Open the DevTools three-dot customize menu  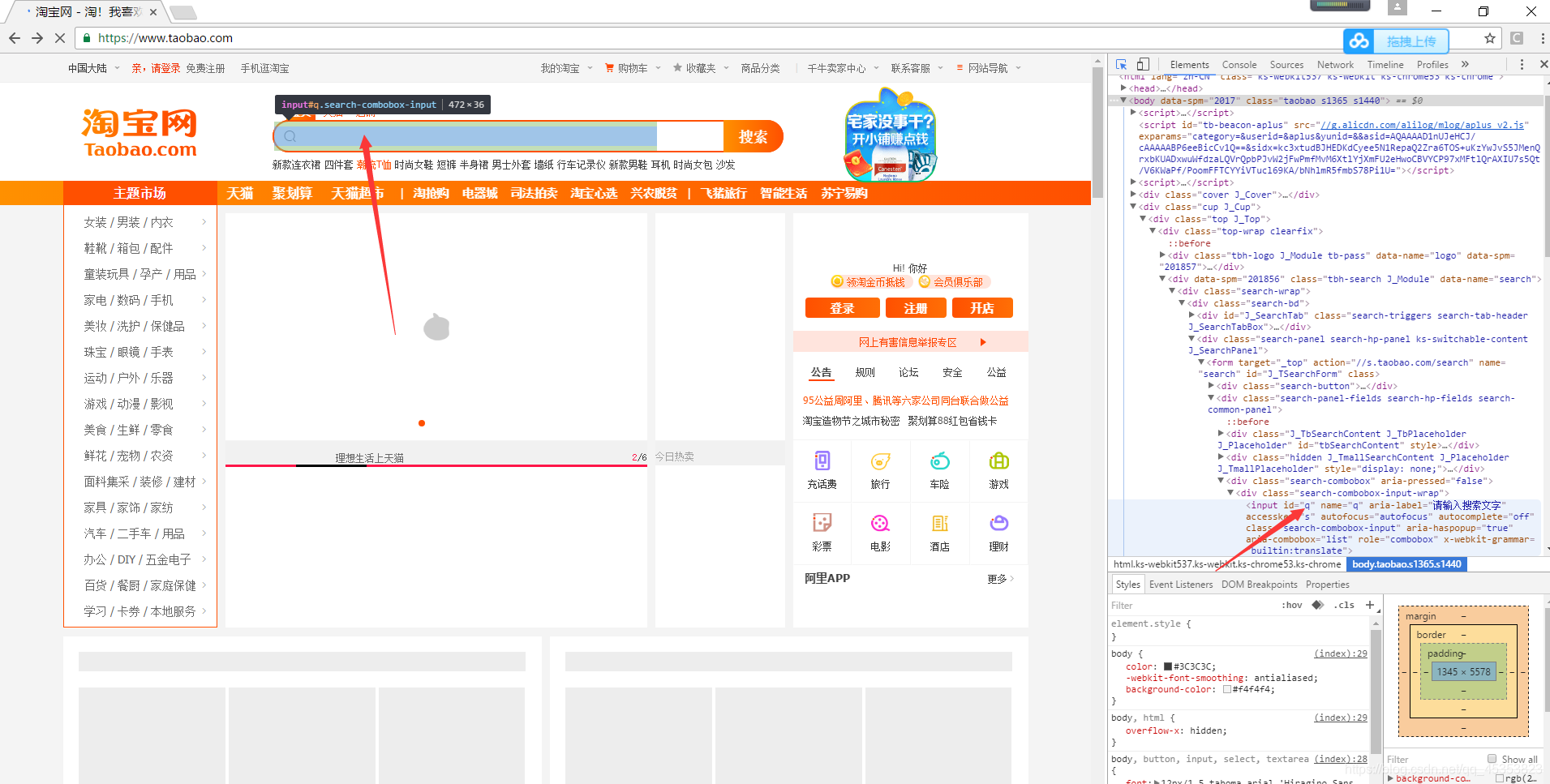click(x=1522, y=64)
